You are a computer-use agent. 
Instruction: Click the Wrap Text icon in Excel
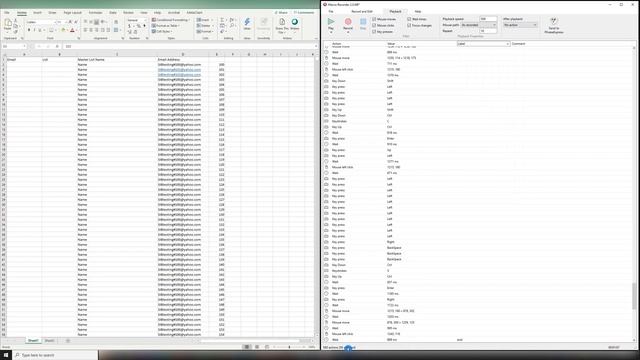[116, 22]
